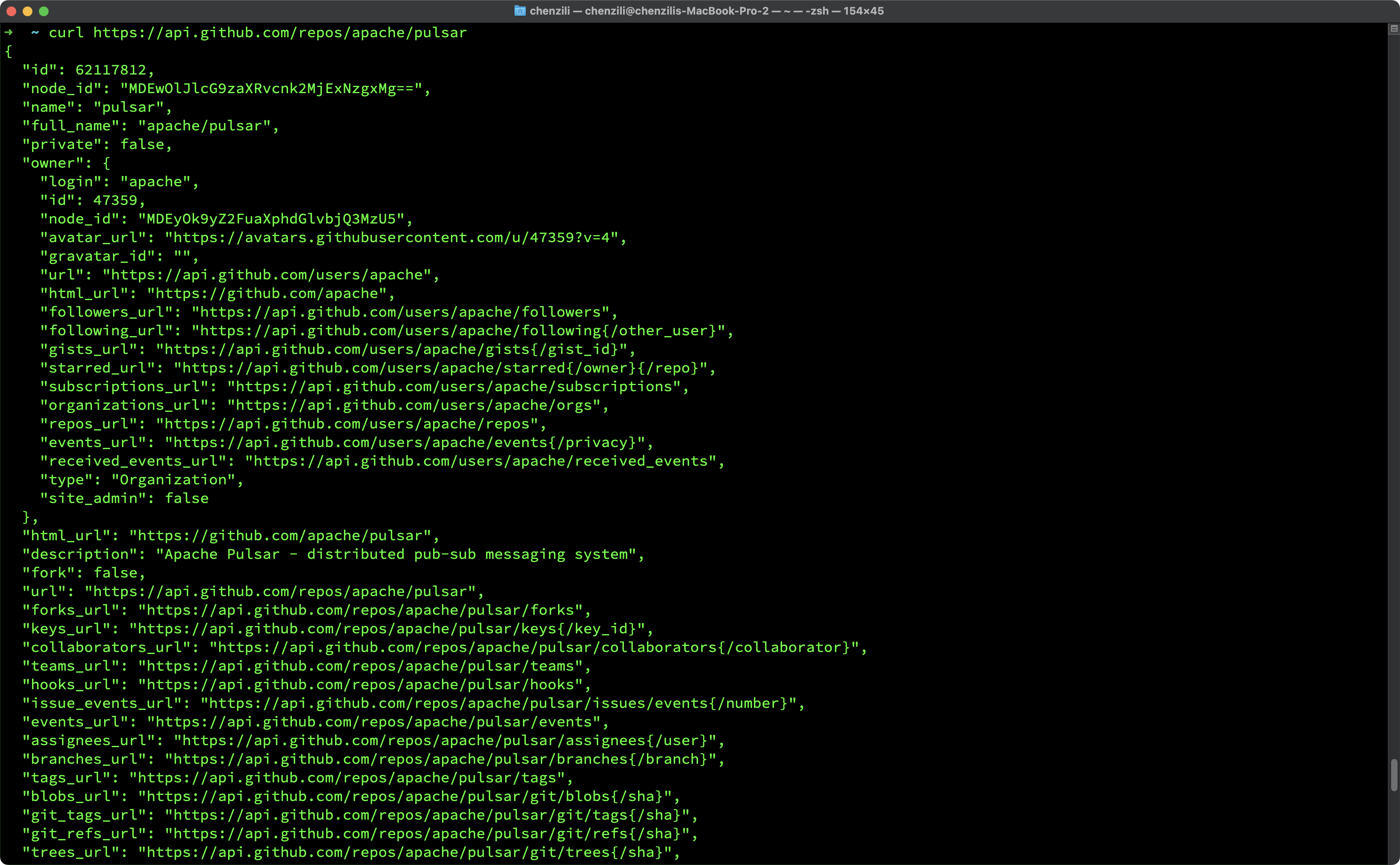1400x865 pixels.
Task: Click the assignees_url line
Action: [x=373, y=741]
